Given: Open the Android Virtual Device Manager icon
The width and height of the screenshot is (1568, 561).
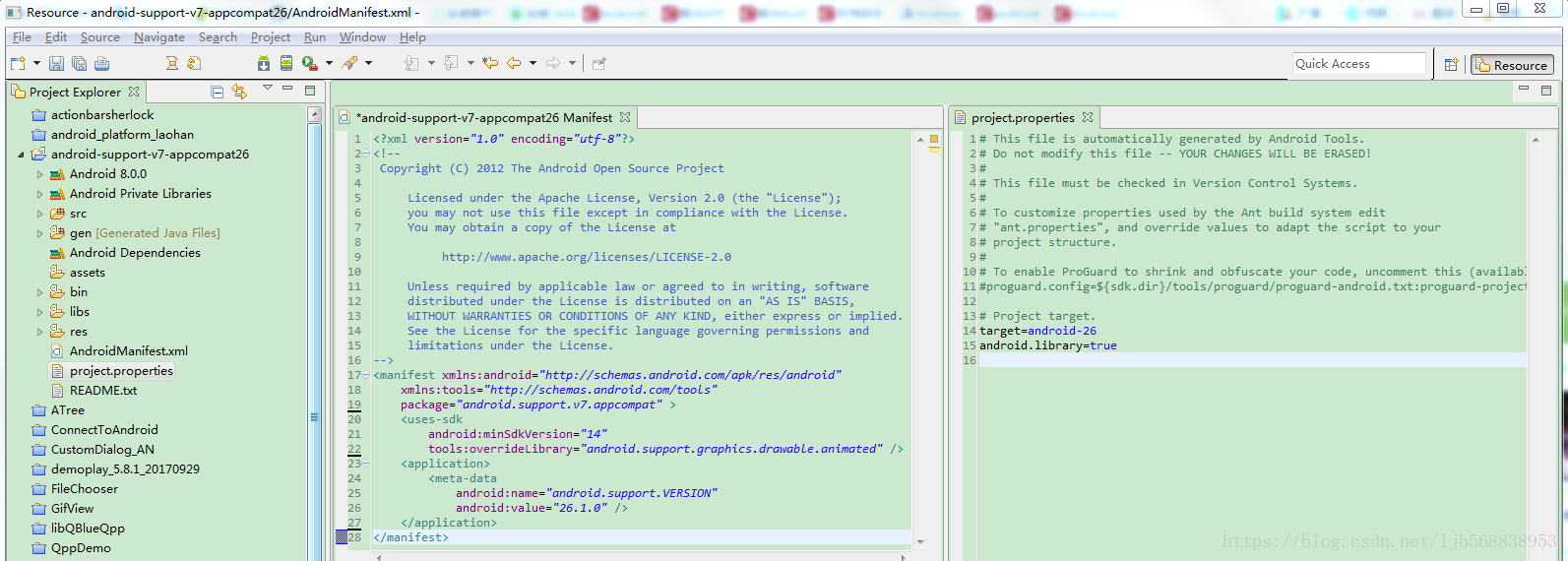Looking at the screenshot, I should tap(285, 63).
